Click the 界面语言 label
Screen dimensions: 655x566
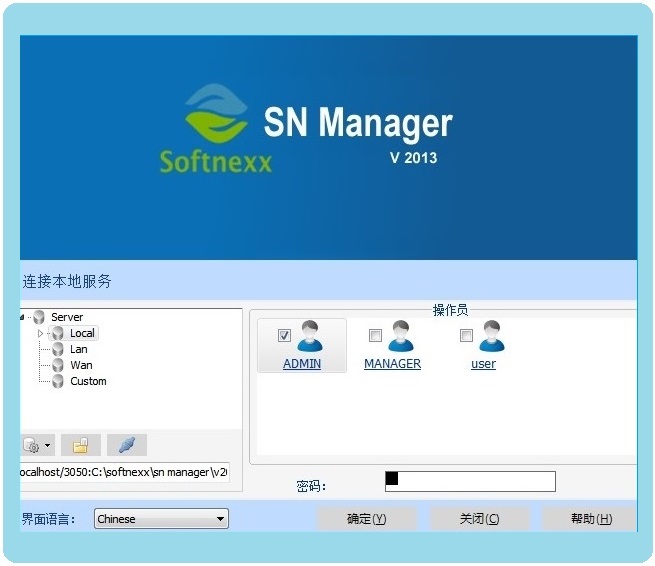click(x=48, y=519)
